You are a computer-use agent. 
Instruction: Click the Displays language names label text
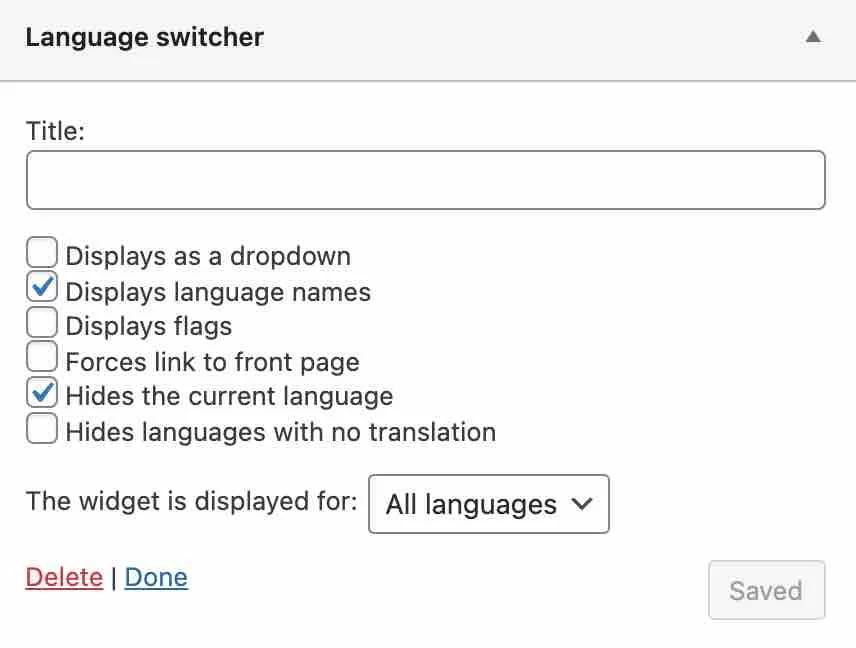pyautogui.click(x=217, y=292)
